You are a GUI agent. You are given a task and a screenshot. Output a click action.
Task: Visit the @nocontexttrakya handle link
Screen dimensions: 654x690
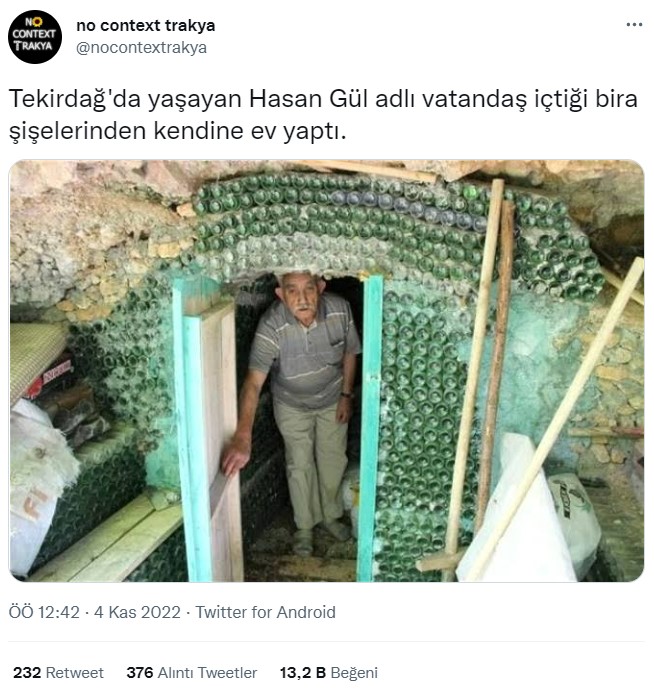(141, 48)
